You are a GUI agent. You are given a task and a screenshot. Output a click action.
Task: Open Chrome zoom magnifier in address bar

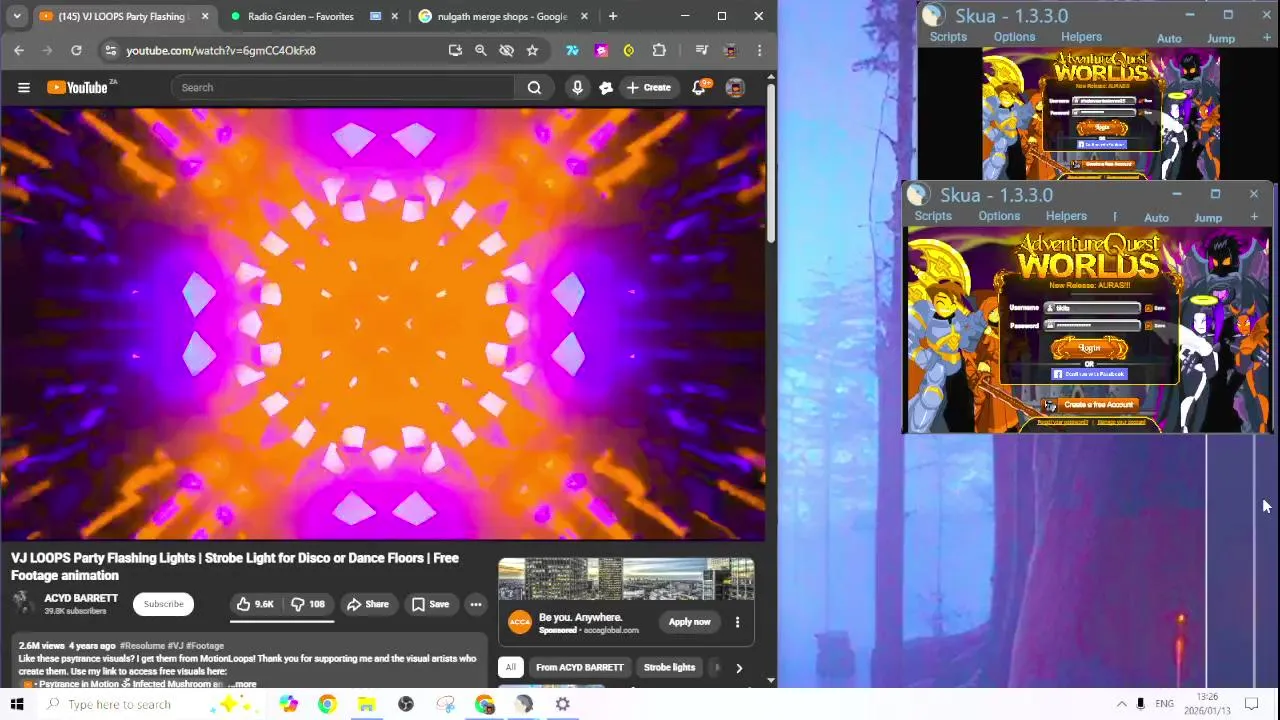[480, 50]
